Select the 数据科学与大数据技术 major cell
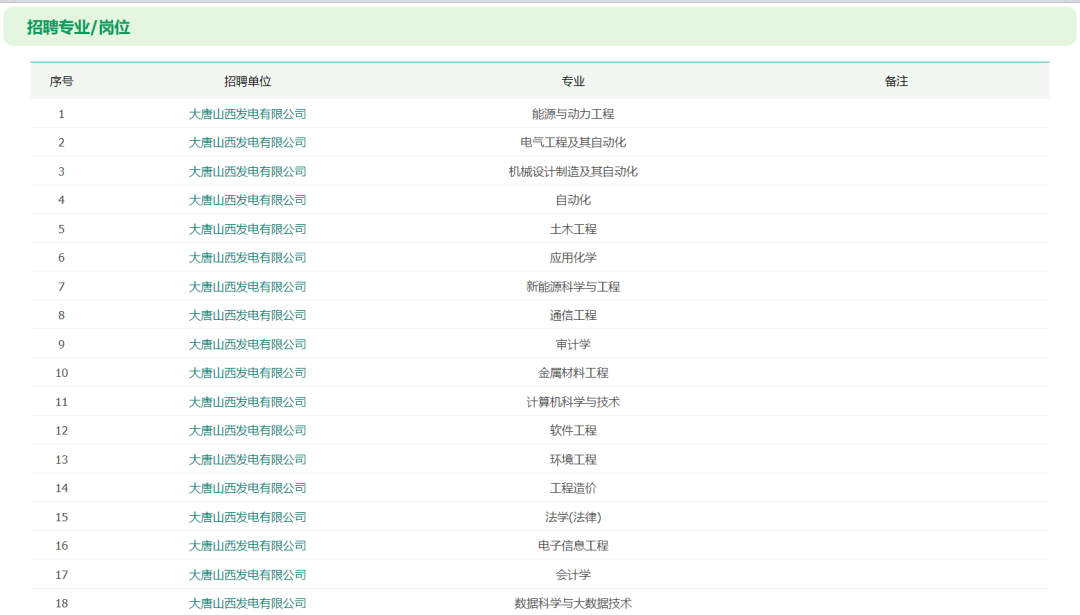Screen dimensions: 1080x615 point(573,603)
